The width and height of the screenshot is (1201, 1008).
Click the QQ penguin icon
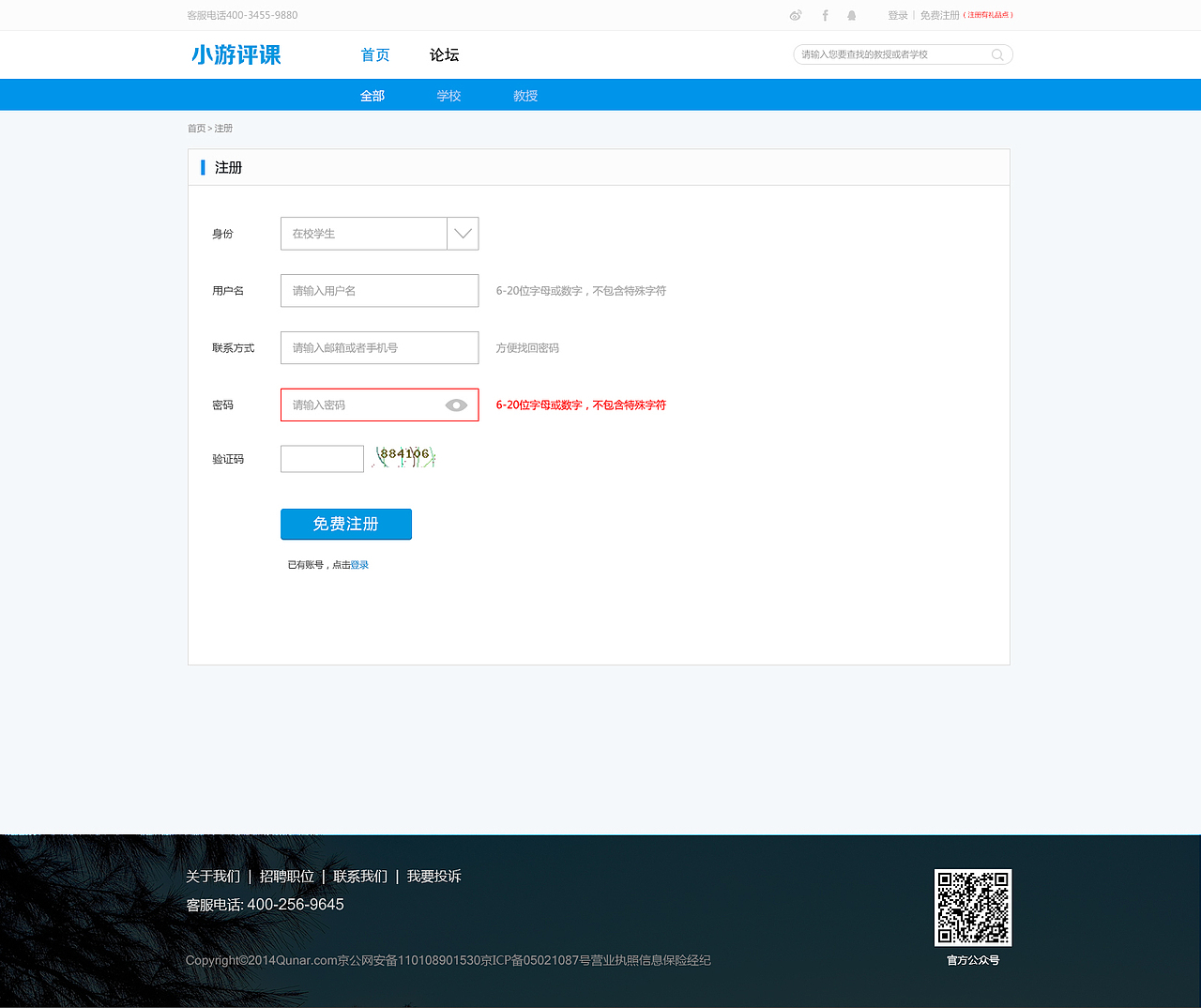[852, 15]
